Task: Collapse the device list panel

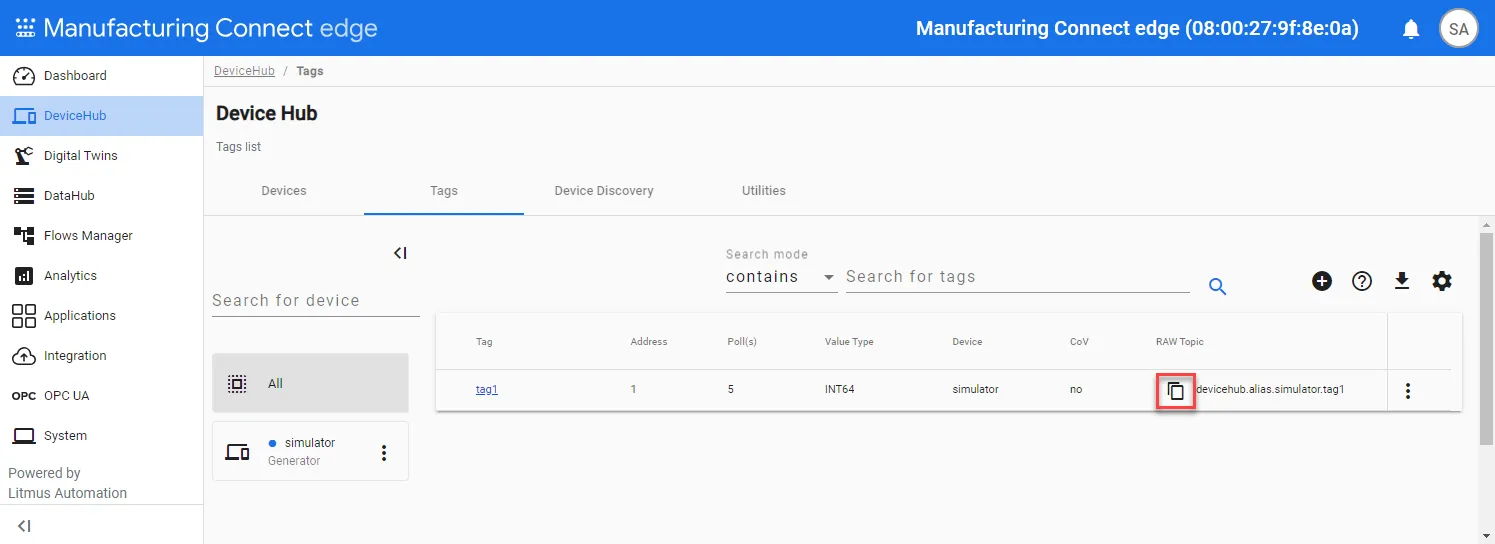Action: click(399, 253)
